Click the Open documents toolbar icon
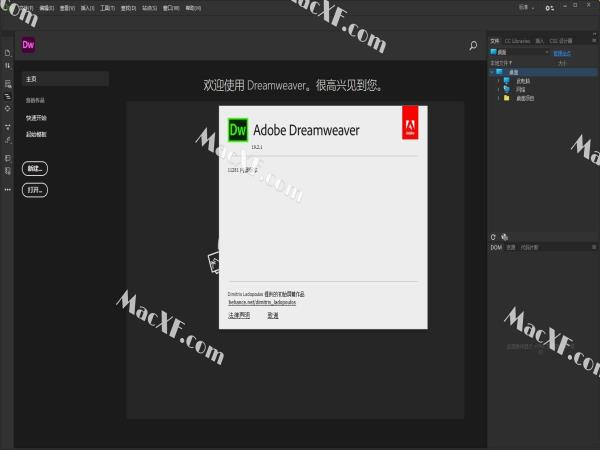The height and width of the screenshot is (450, 600). click(8, 53)
